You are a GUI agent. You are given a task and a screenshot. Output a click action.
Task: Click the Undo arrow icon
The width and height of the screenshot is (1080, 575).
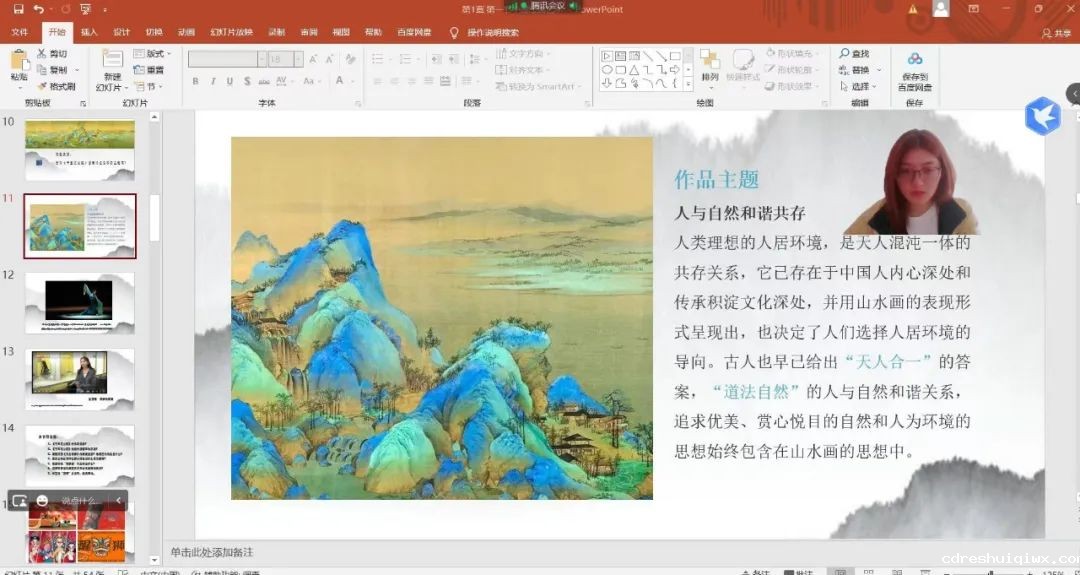coord(39,9)
